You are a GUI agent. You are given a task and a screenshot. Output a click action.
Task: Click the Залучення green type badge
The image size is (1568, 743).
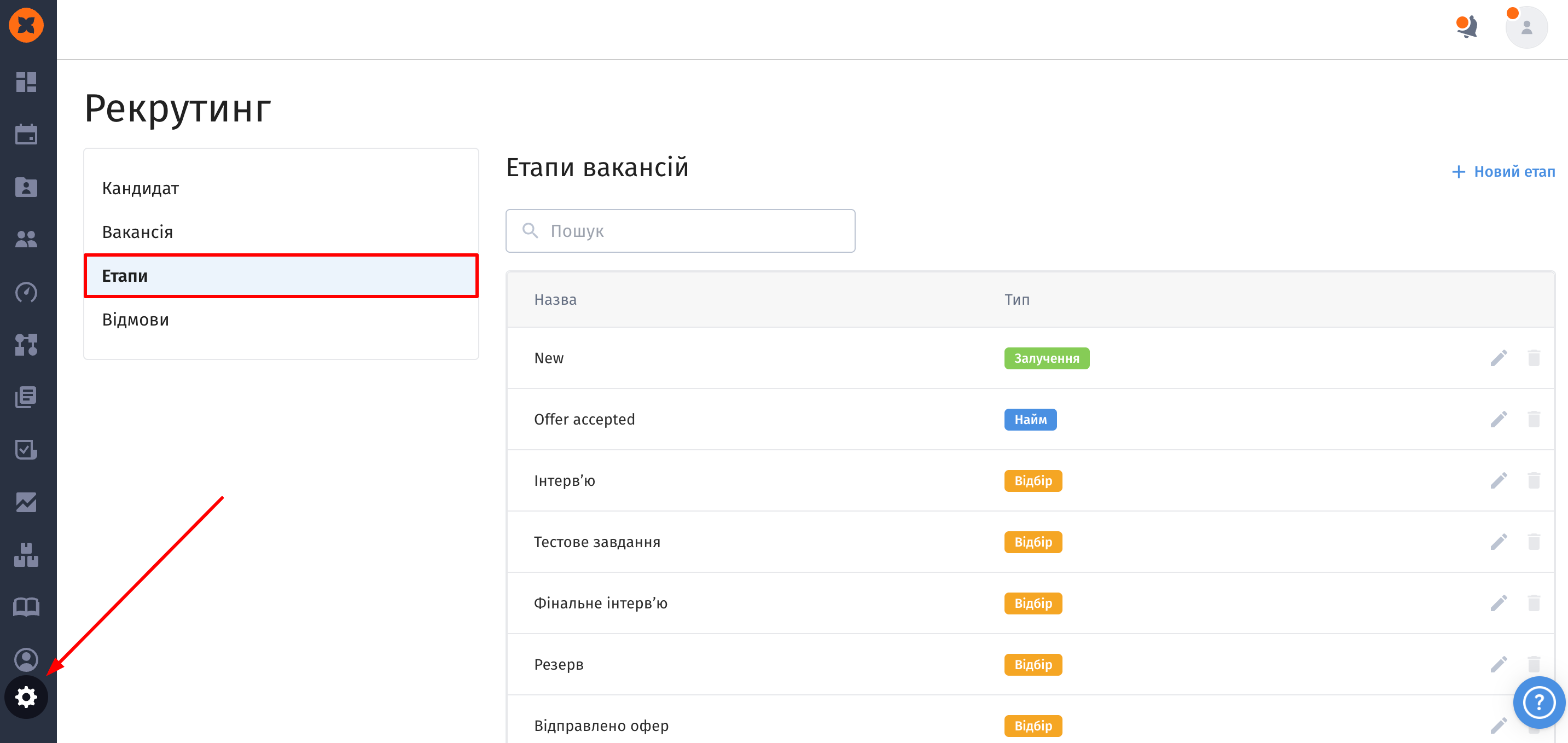(x=1047, y=358)
